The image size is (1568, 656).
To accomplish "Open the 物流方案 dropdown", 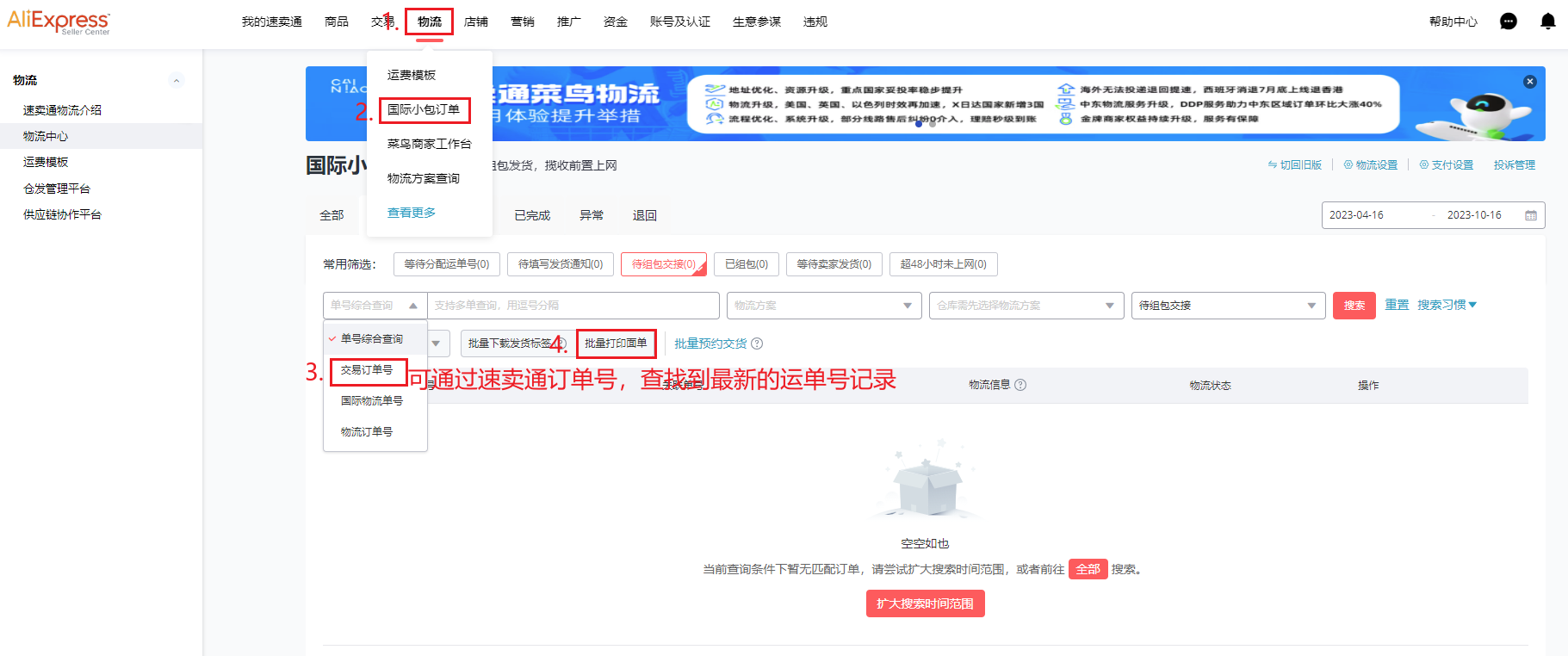I will [824, 306].
